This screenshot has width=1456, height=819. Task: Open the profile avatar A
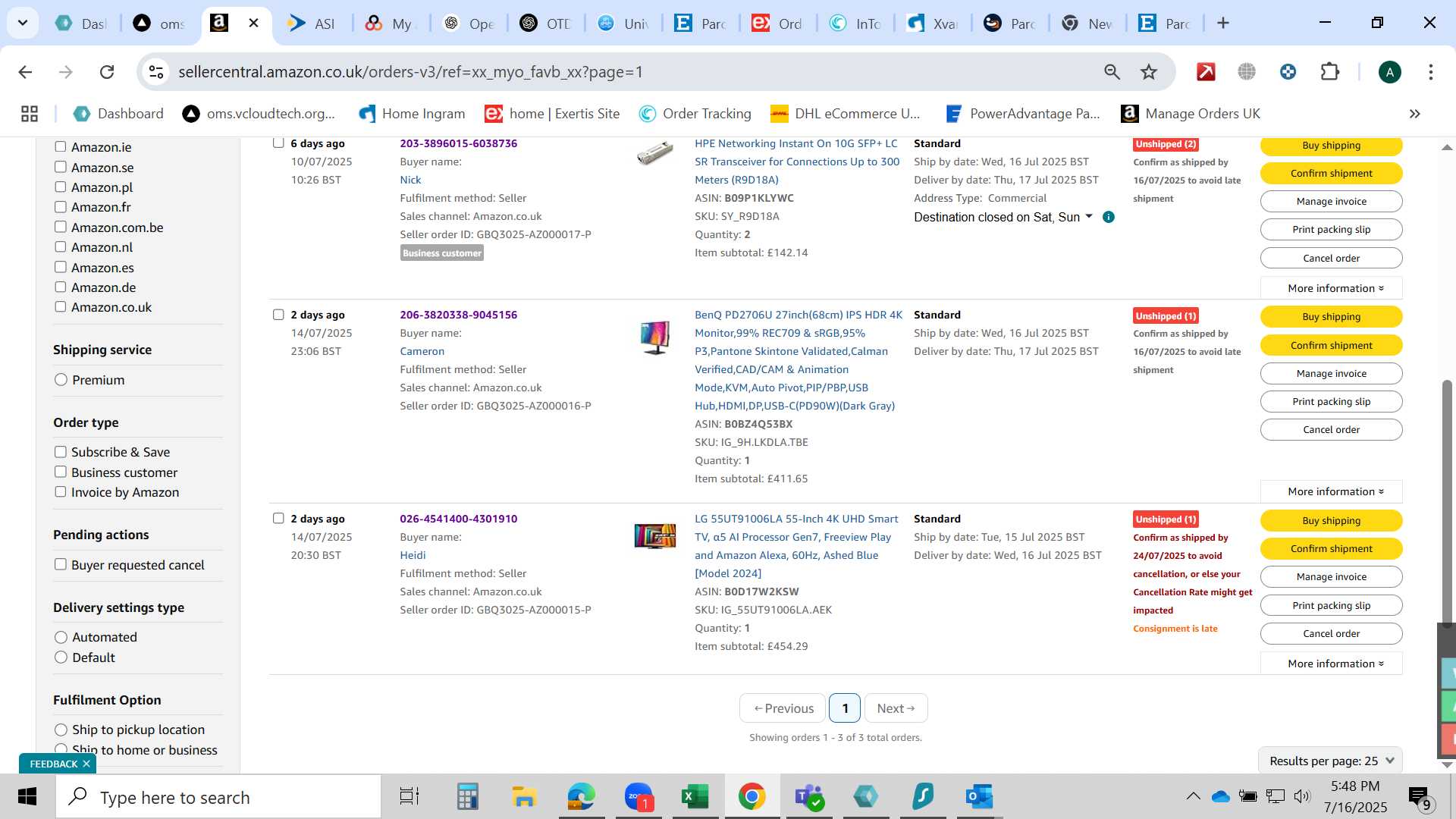click(1389, 72)
